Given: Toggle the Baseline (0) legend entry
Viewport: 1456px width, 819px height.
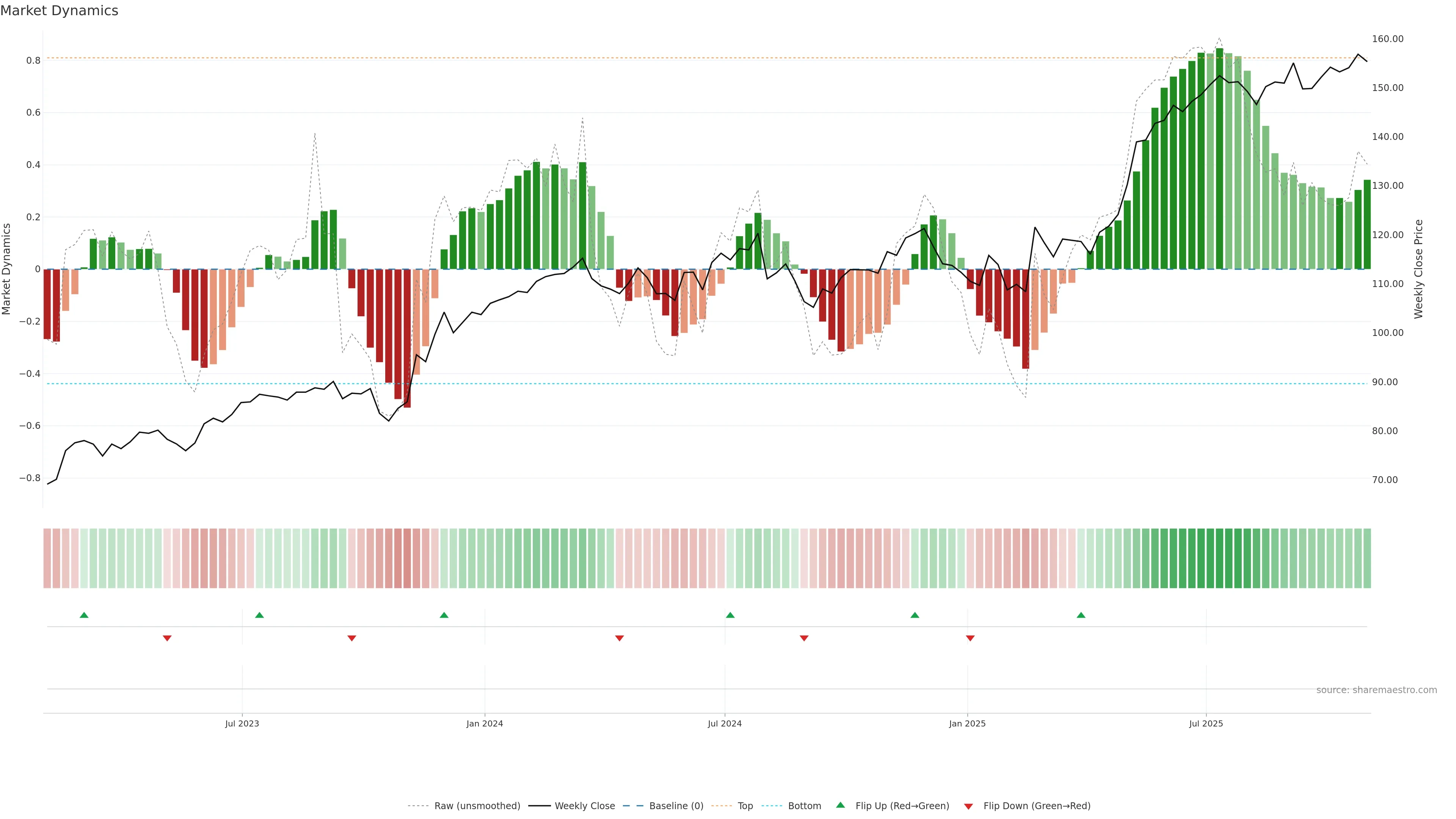Looking at the screenshot, I should coord(676,806).
